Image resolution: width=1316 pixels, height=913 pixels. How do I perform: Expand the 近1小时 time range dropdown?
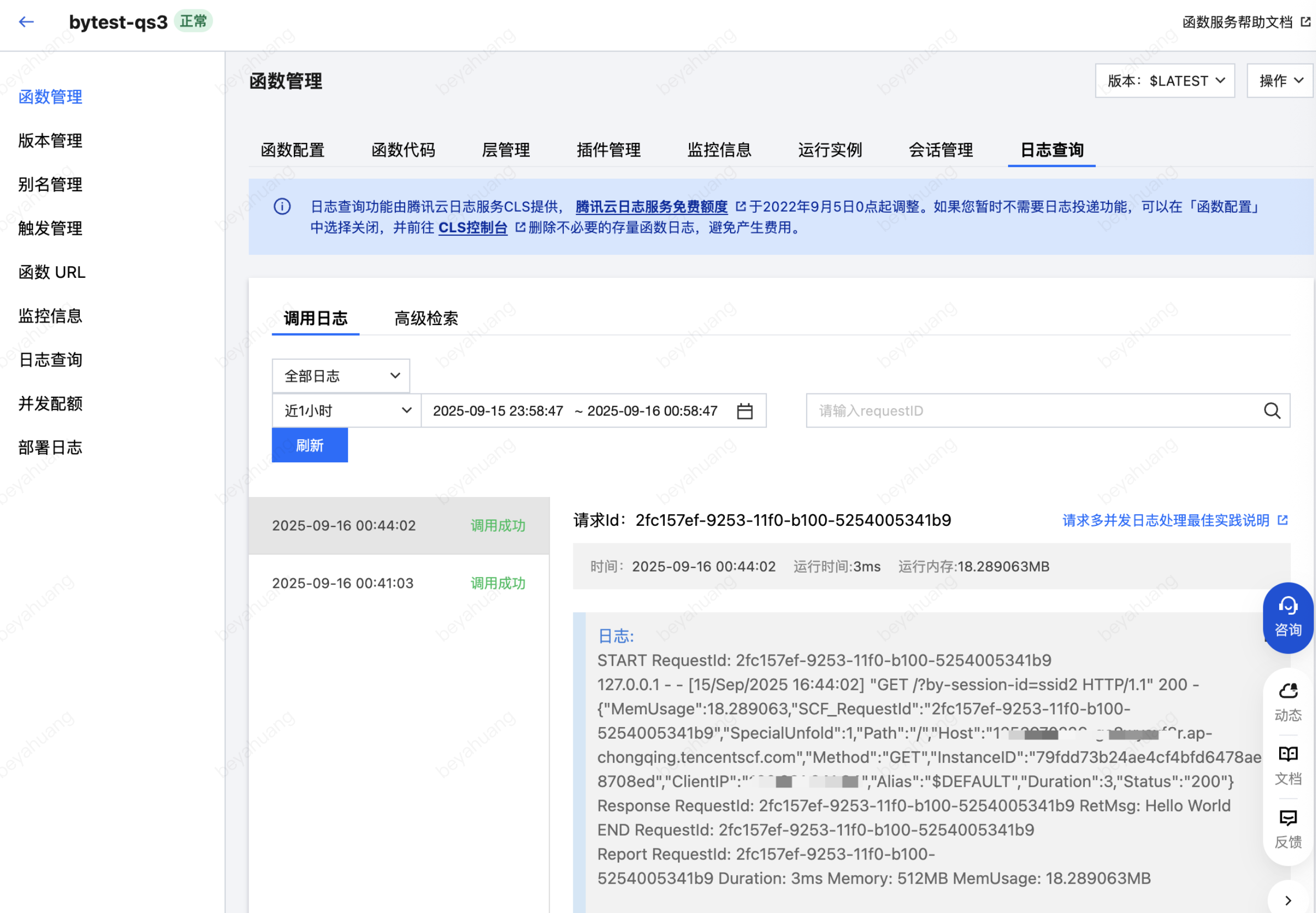pos(347,411)
